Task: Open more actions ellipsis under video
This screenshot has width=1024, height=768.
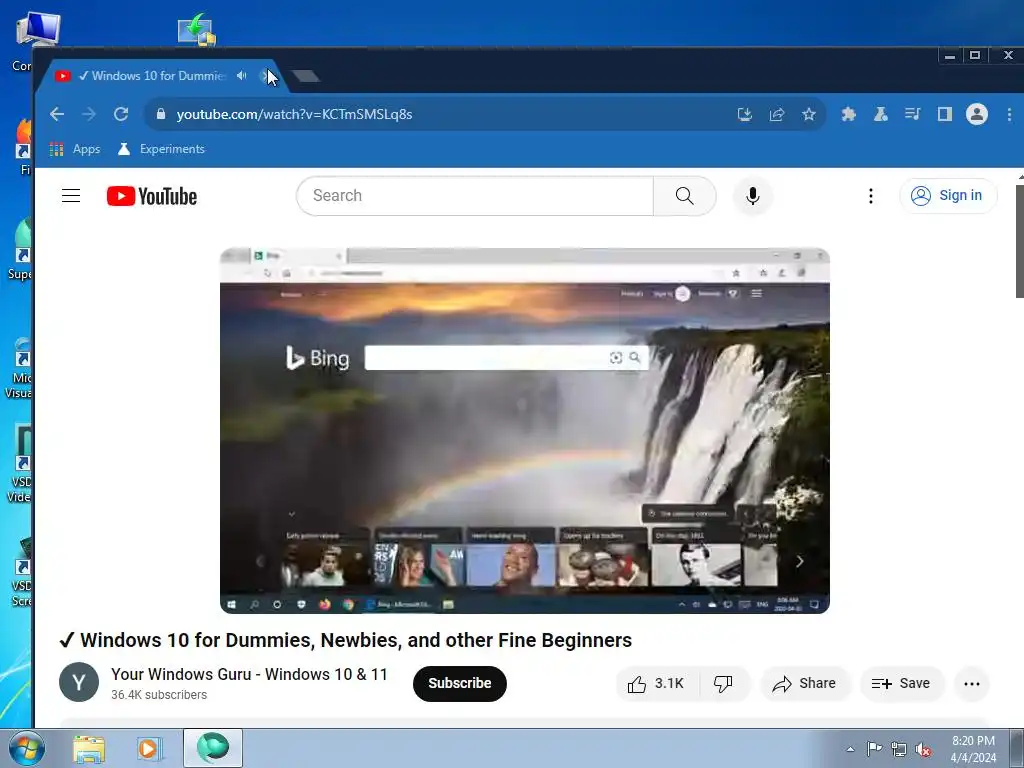Action: (972, 684)
